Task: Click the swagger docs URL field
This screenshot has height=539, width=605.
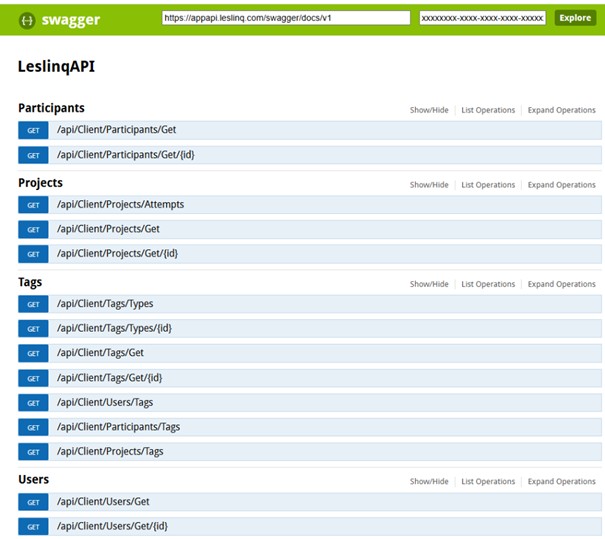Action: point(285,18)
